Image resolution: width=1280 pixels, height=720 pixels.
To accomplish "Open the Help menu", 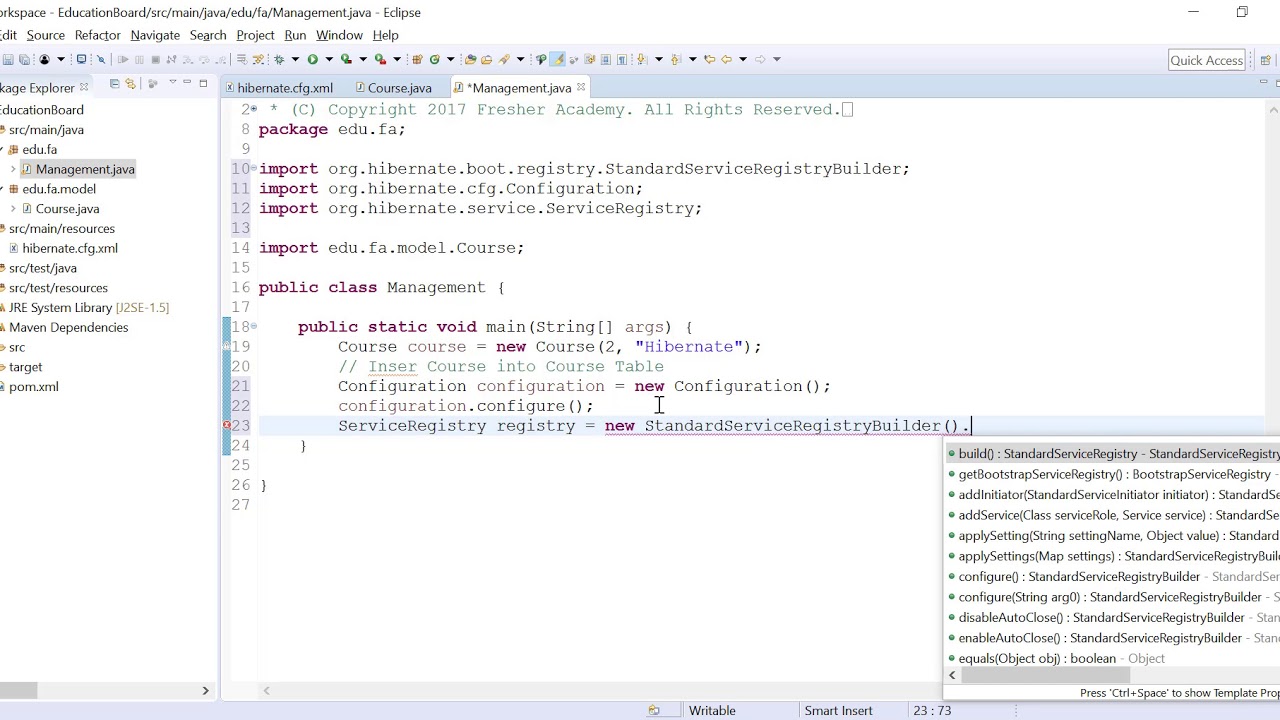I will [x=385, y=35].
